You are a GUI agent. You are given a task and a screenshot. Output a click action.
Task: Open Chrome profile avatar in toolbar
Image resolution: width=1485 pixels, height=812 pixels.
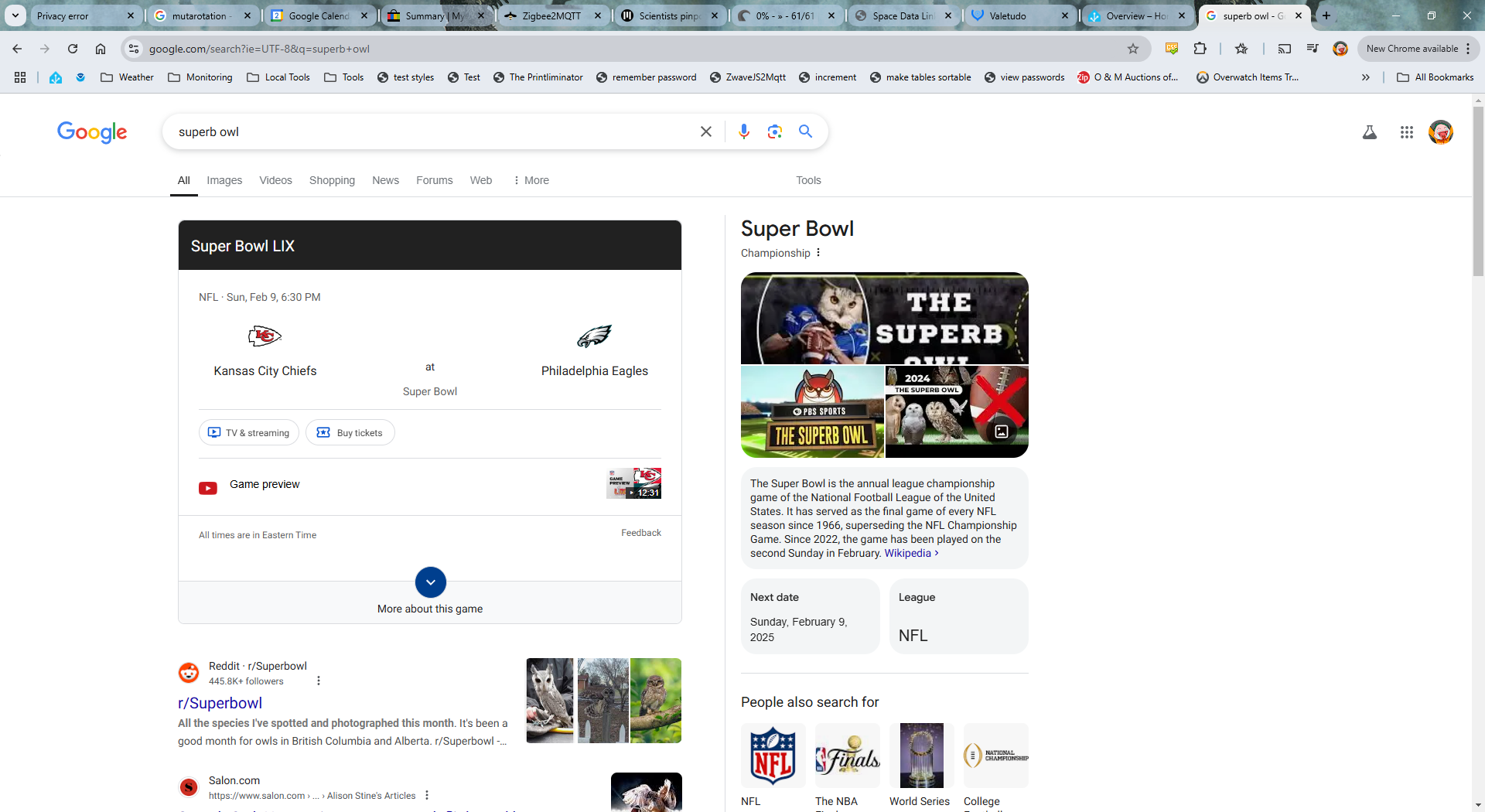1340,49
